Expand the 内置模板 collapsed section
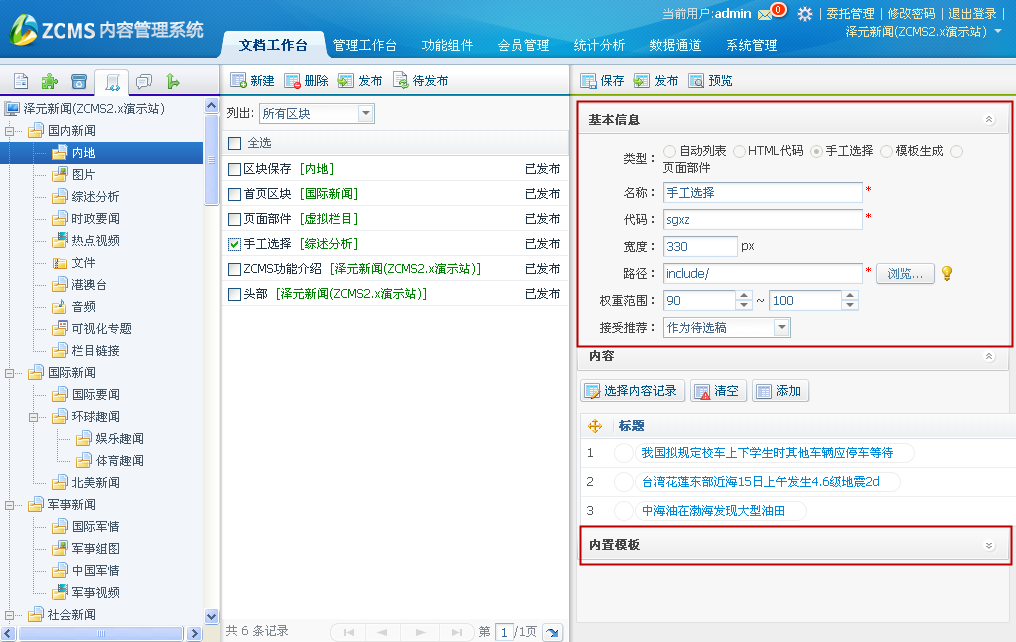Image resolution: width=1016 pixels, height=642 pixels. click(989, 545)
